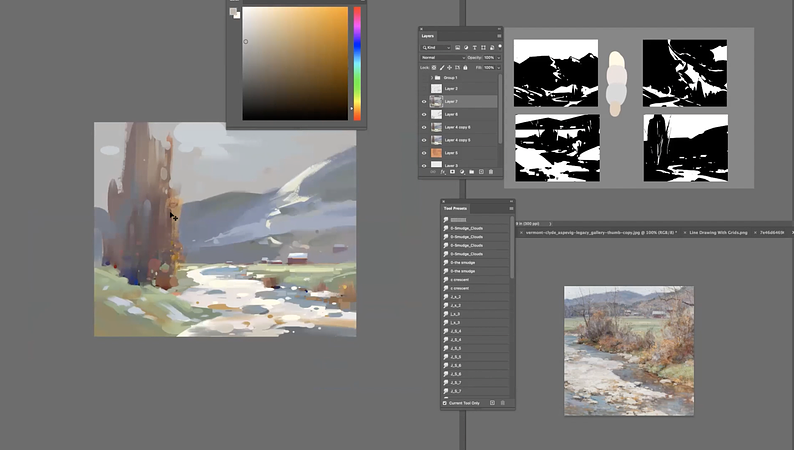Show Group 1 via its visibility box
The width and height of the screenshot is (794, 450).
424,78
